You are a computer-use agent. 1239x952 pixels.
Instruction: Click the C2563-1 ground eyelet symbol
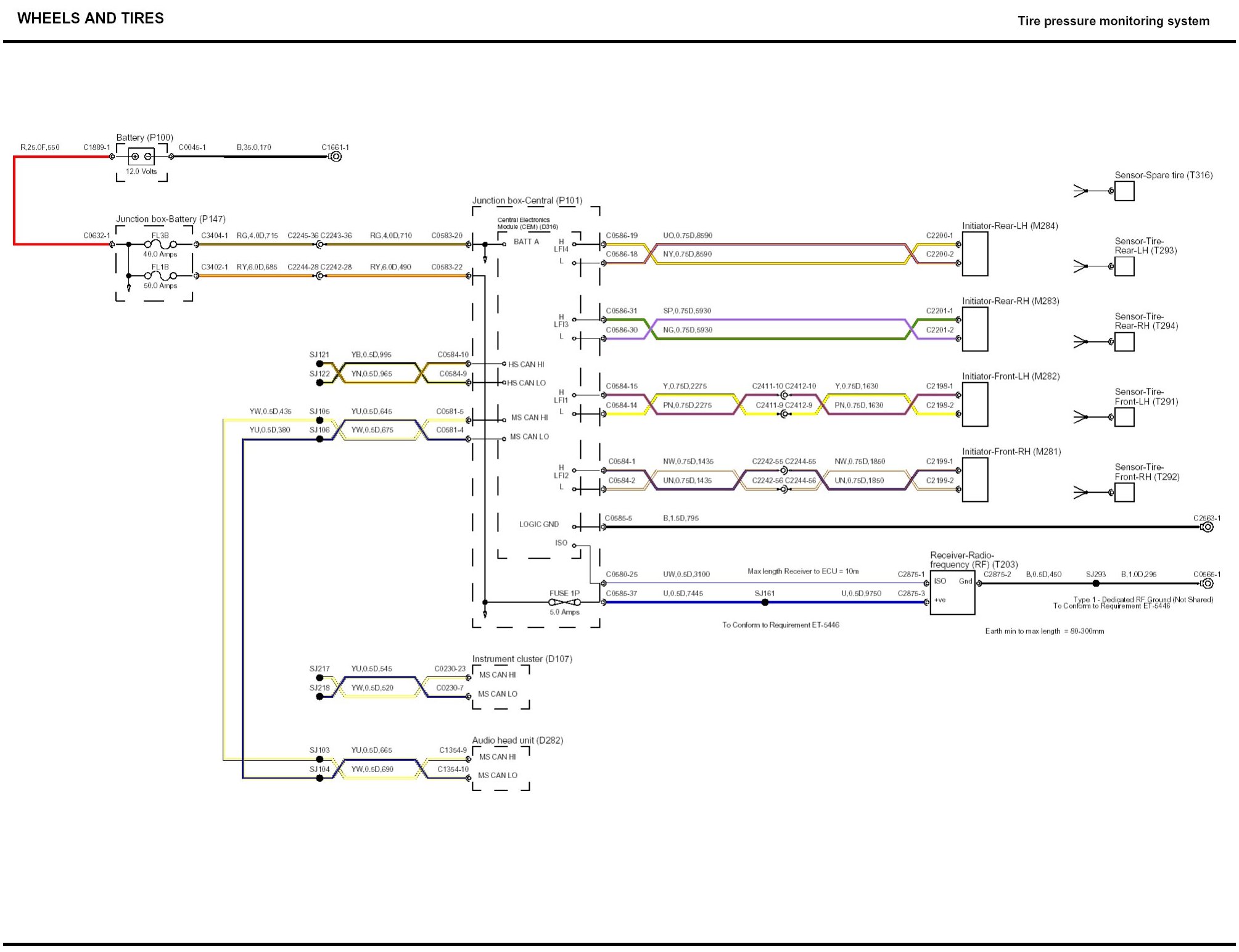(x=1208, y=527)
